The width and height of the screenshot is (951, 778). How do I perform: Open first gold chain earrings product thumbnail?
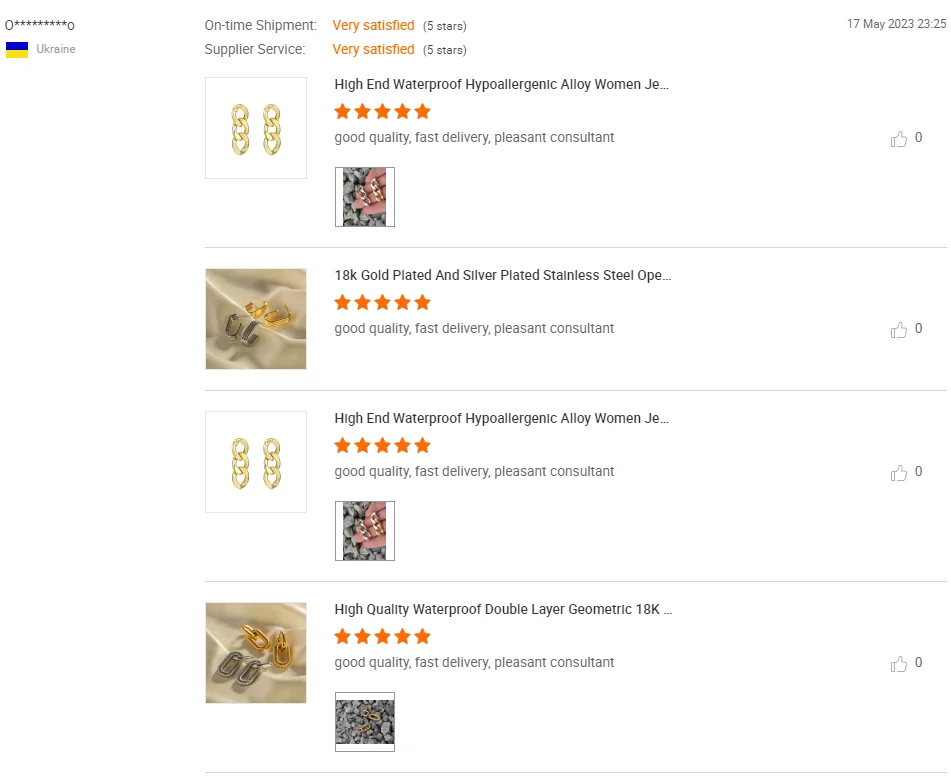(256, 128)
